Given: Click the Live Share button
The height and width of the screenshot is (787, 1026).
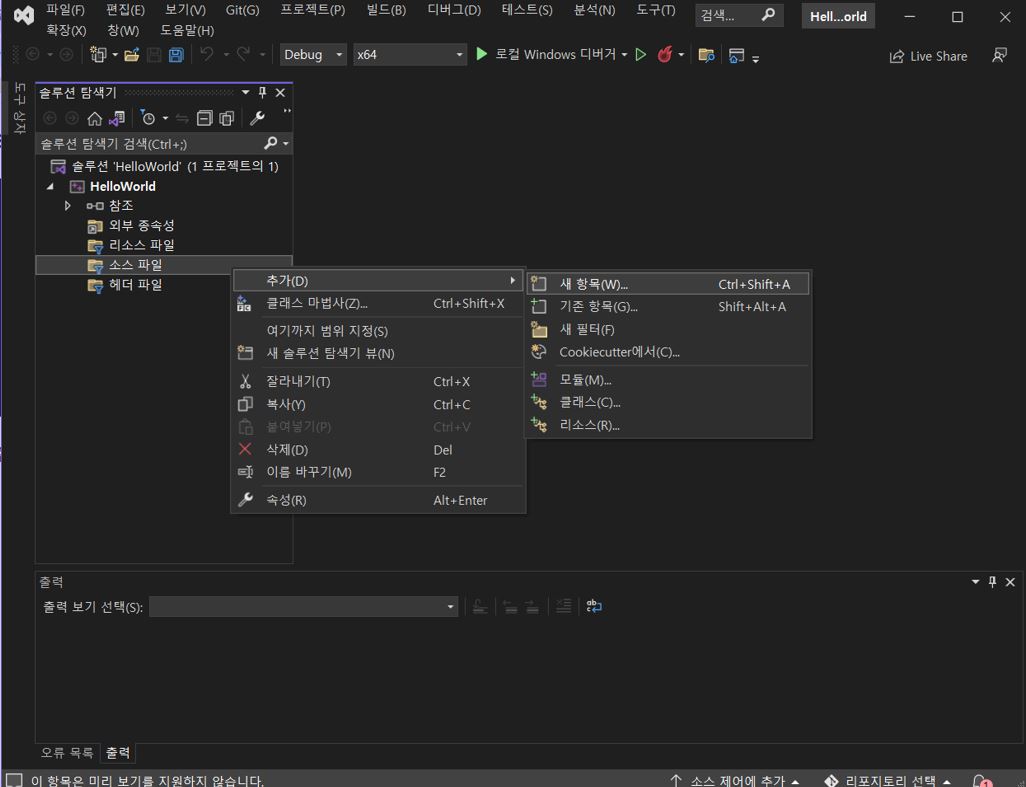Looking at the screenshot, I should point(929,56).
